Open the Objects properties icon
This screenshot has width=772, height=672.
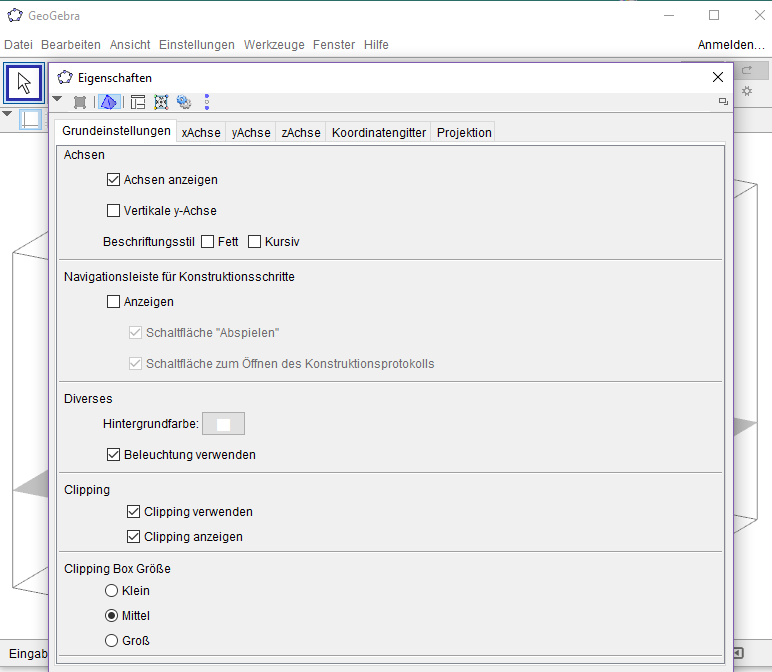tap(80, 102)
